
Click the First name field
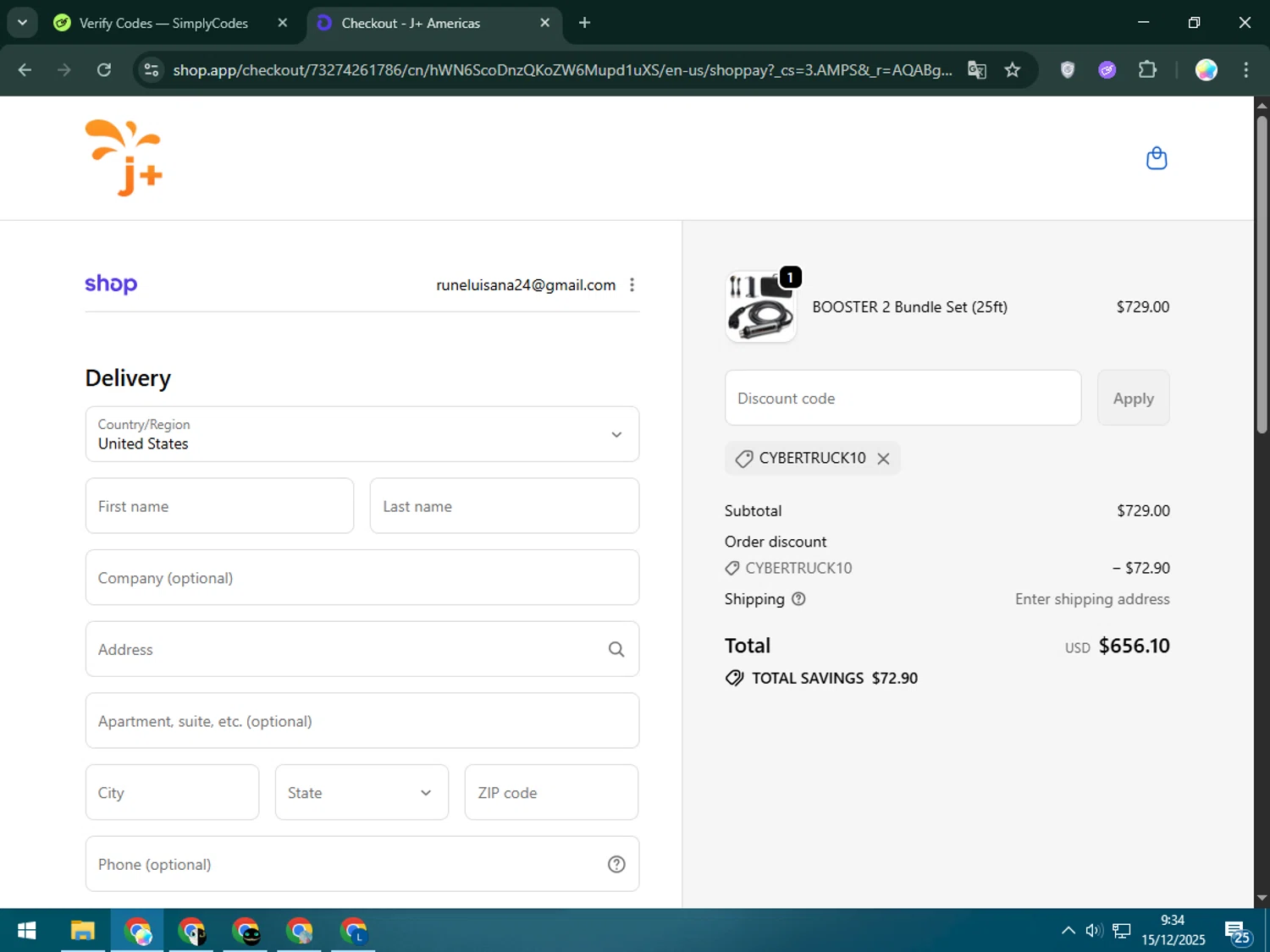(219, 506)
